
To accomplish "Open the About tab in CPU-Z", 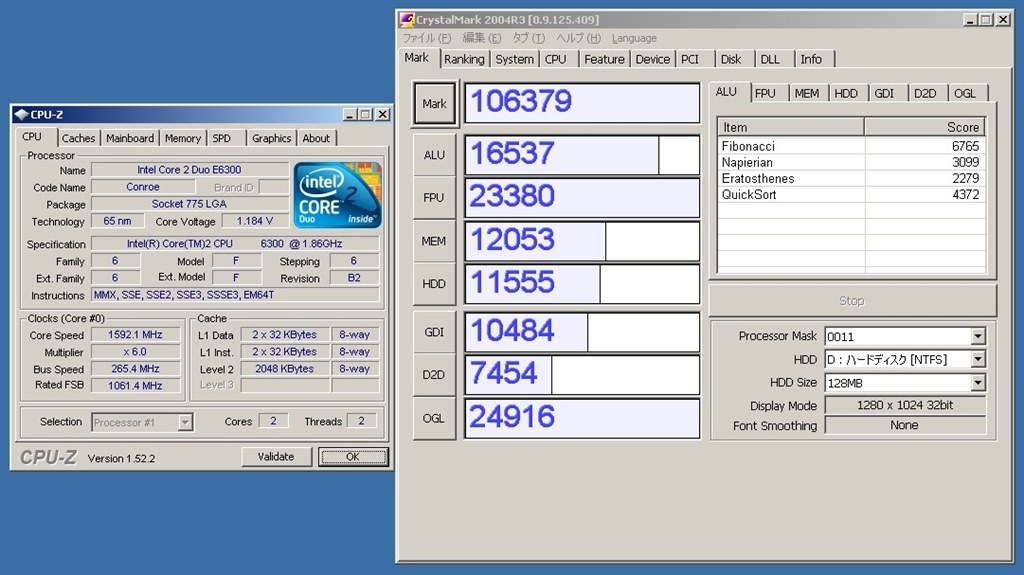I will point(316,138).
